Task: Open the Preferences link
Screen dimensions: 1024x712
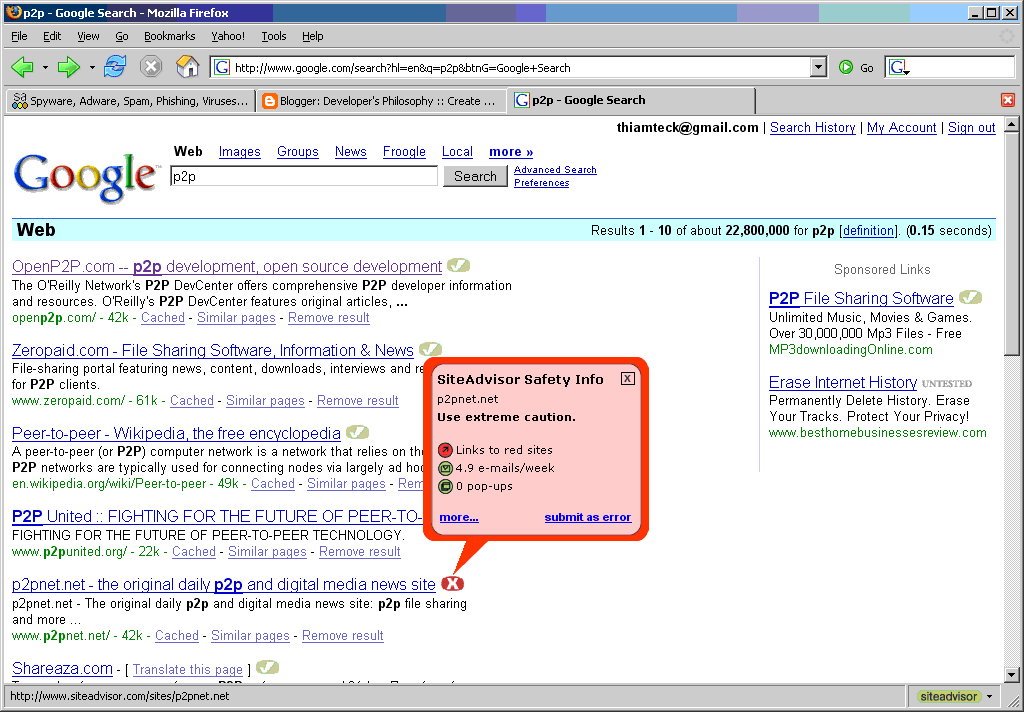Action: 541,183
